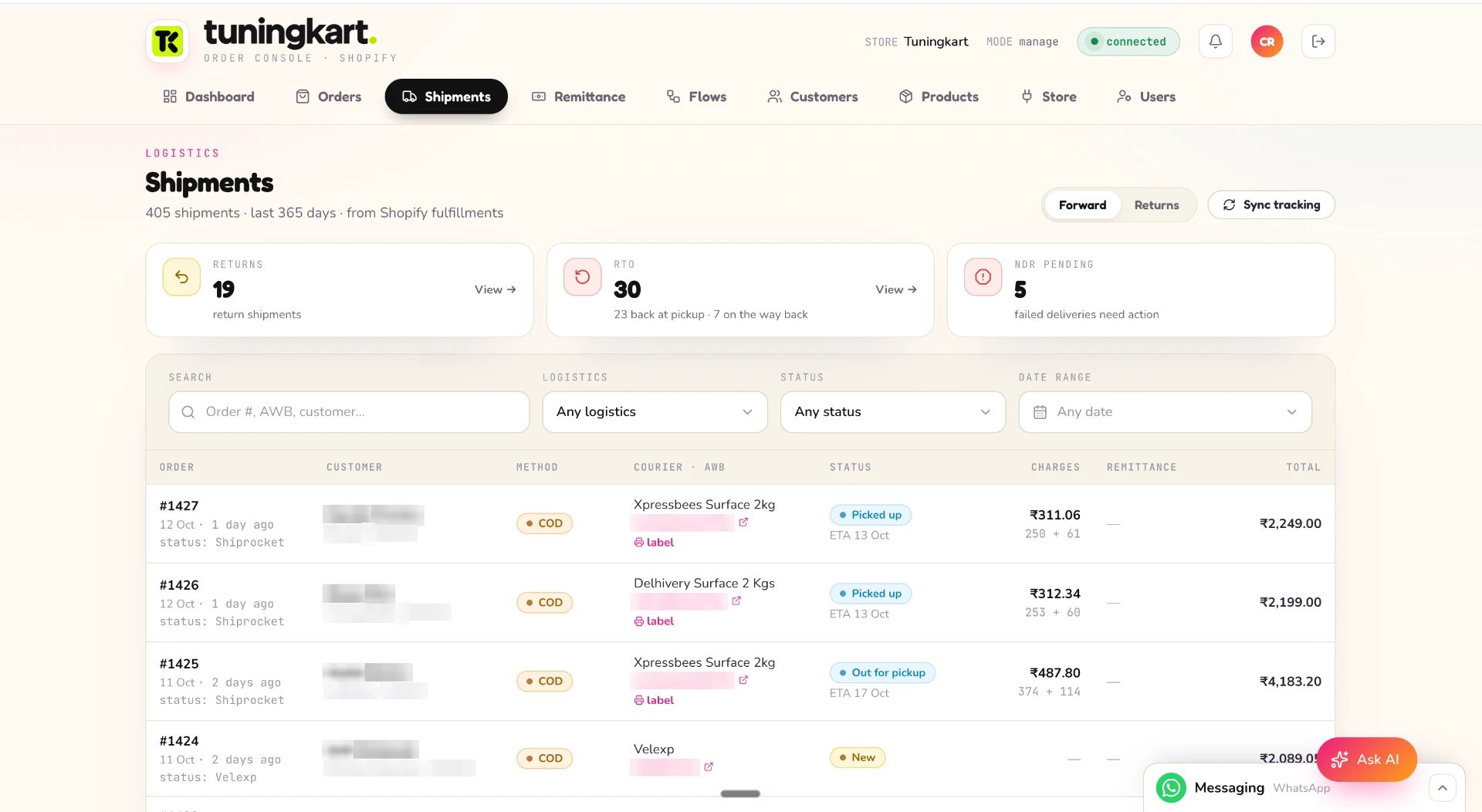This screenshot has width=1482, height=812.
Task: Click the horizontal scrollbar handle below table
Action: click(740, 793)
